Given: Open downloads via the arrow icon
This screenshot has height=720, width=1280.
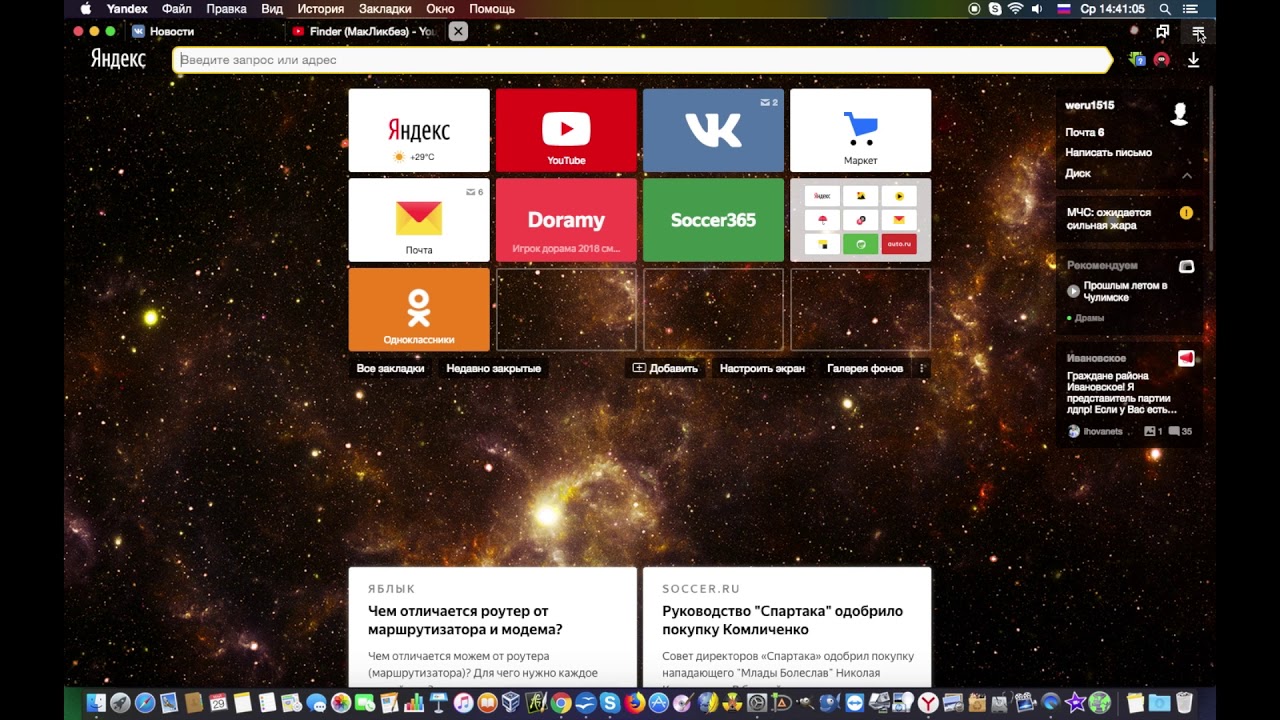Looking at the screenshot, I should 1193,60.
